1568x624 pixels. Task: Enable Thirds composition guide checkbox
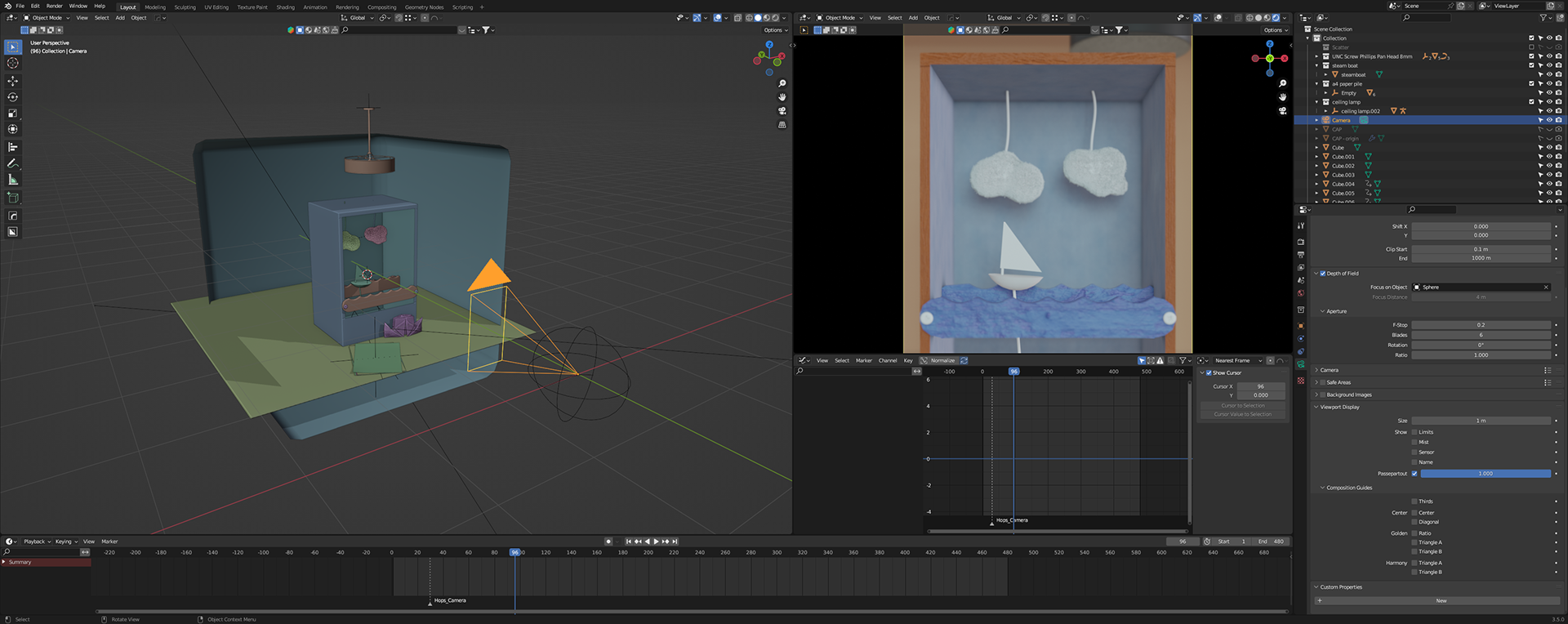click(1414, 501)
